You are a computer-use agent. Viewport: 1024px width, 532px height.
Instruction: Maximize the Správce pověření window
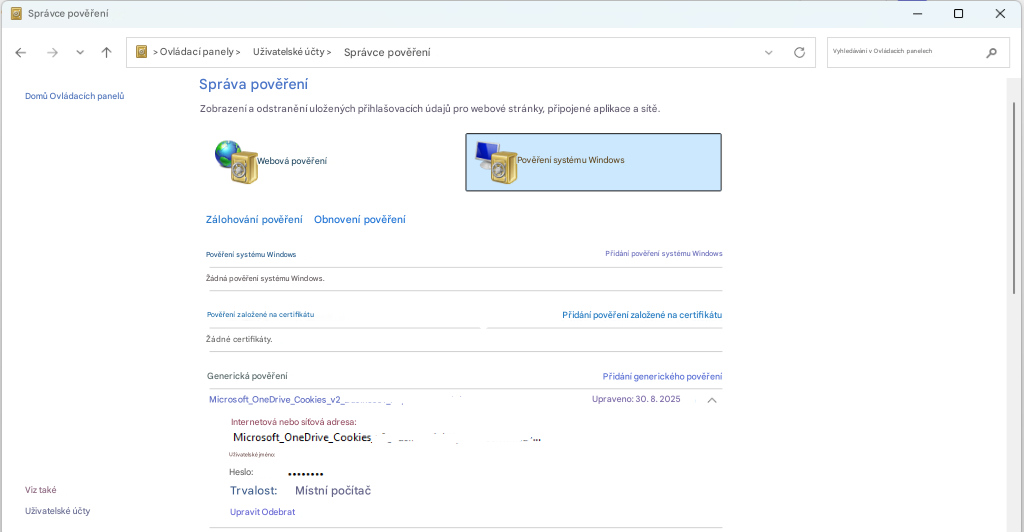coord(958,14)
